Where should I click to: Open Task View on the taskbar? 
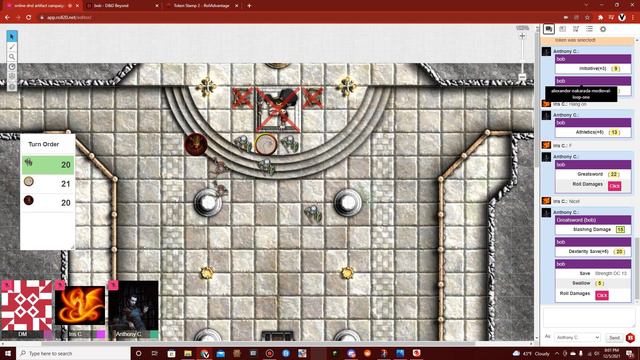coord(155,353)
